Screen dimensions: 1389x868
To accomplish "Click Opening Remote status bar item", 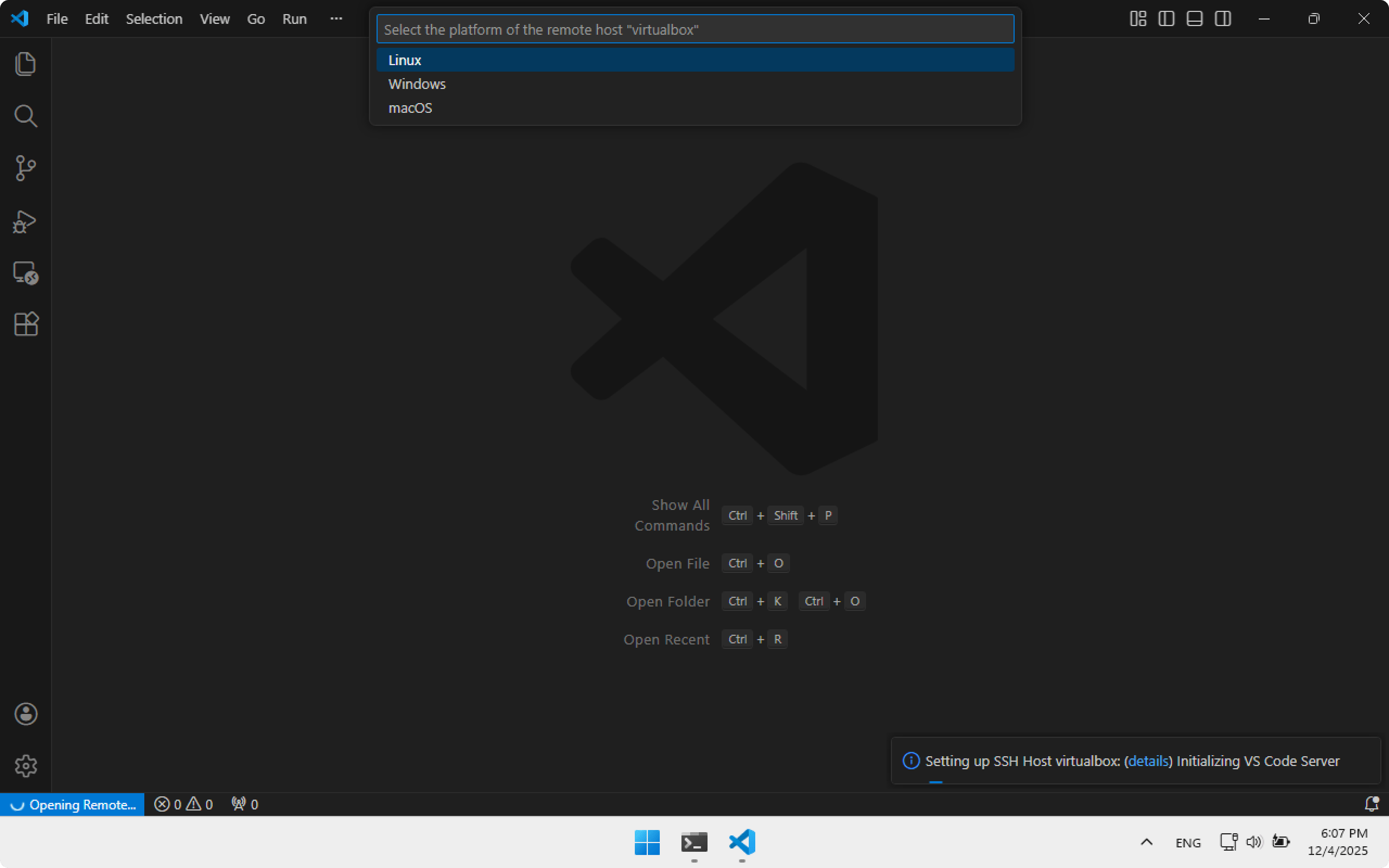I will [x=73, y=805].
